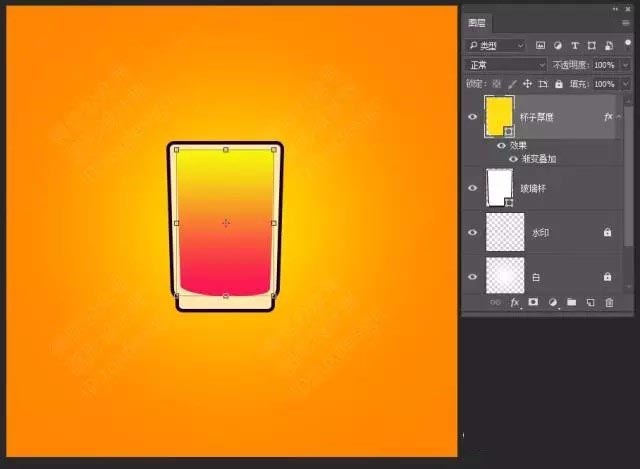The width and height of the screenshot is (640, 469).
Task: Click the fx badge on 杯子厚度 layer
Action: [x=608, y=117]
